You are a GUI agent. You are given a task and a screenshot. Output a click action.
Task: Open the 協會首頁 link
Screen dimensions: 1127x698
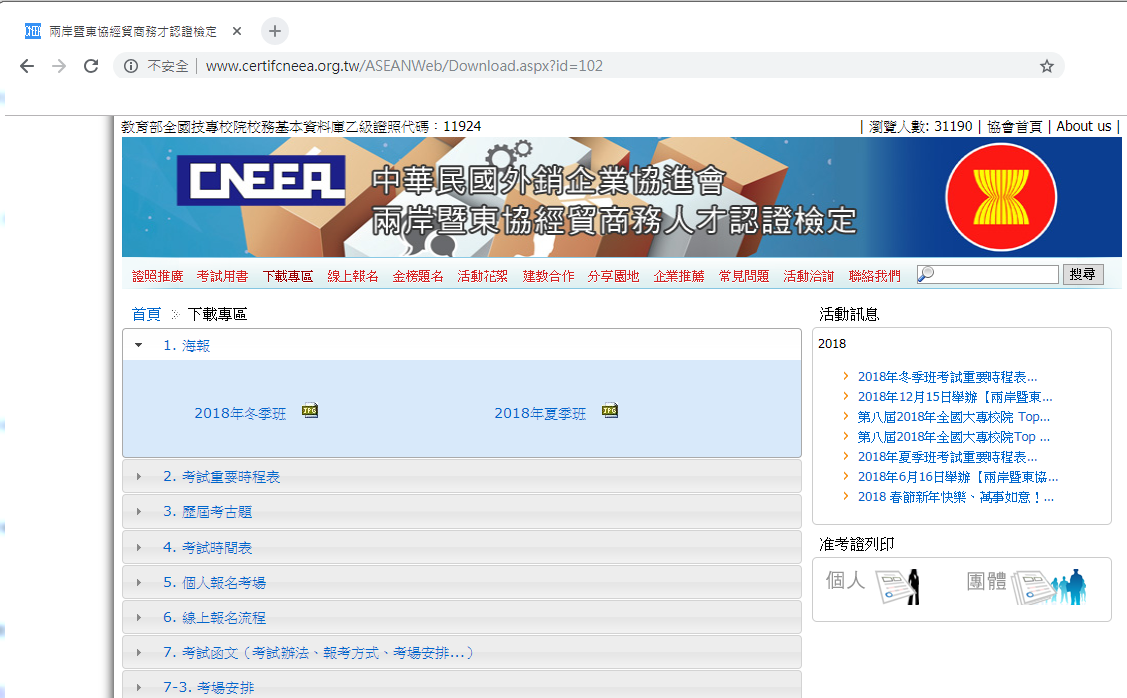(x=1014, y=127)
